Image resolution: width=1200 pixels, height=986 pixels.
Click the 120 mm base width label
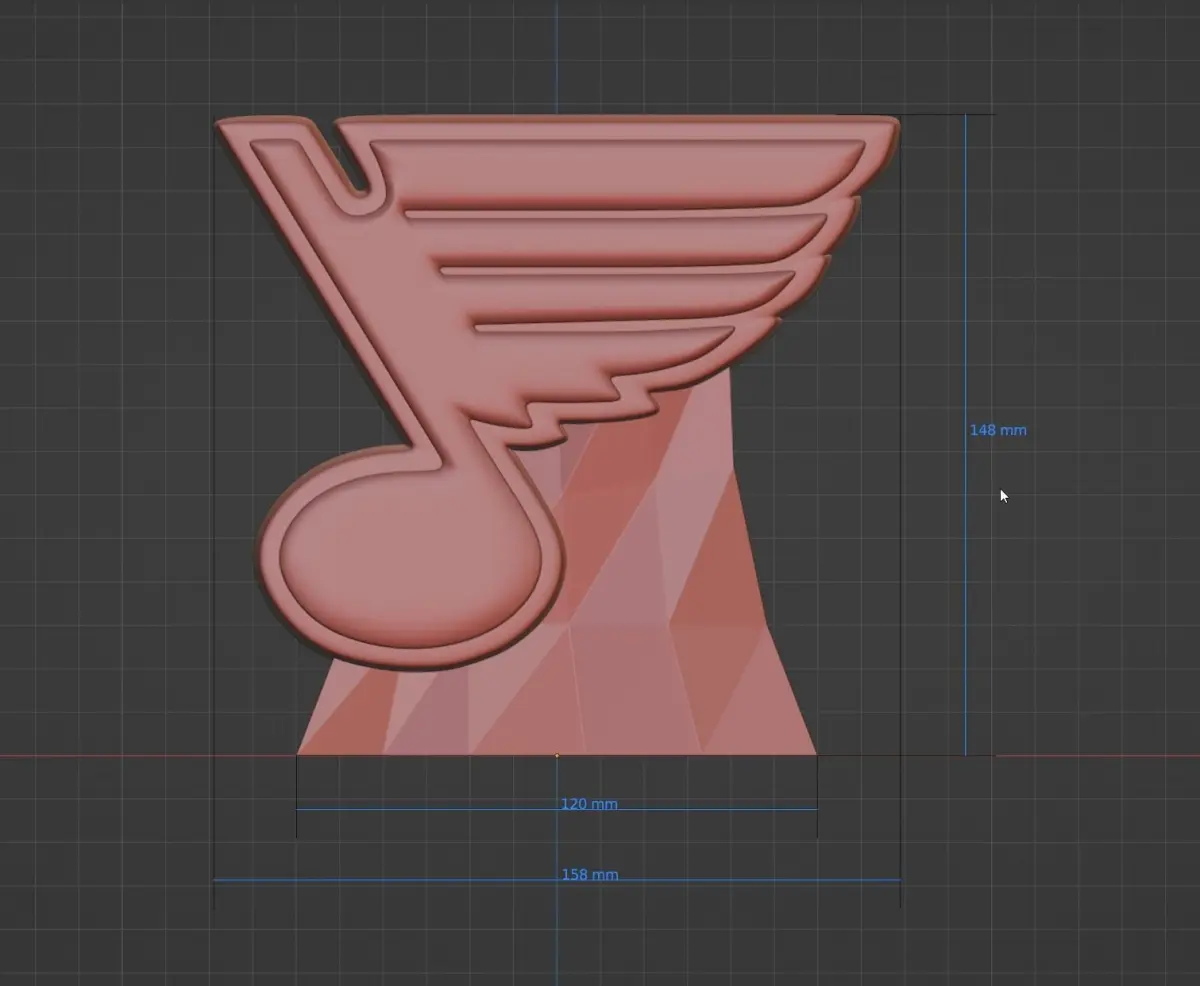(589, 804)
